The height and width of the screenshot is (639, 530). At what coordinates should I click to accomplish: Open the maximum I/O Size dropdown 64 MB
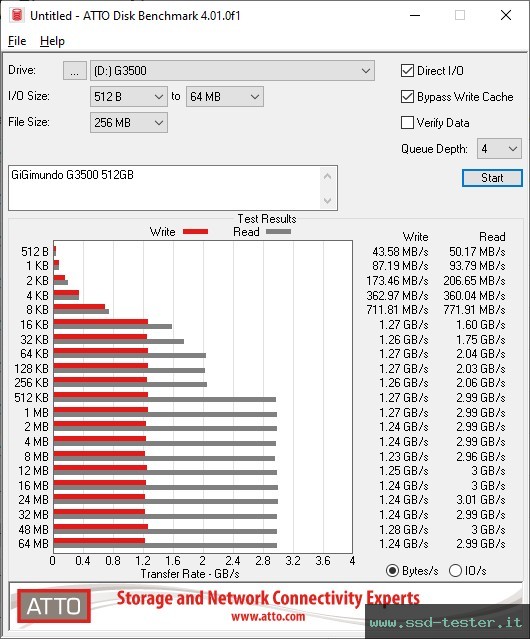(x=225, y=97)
